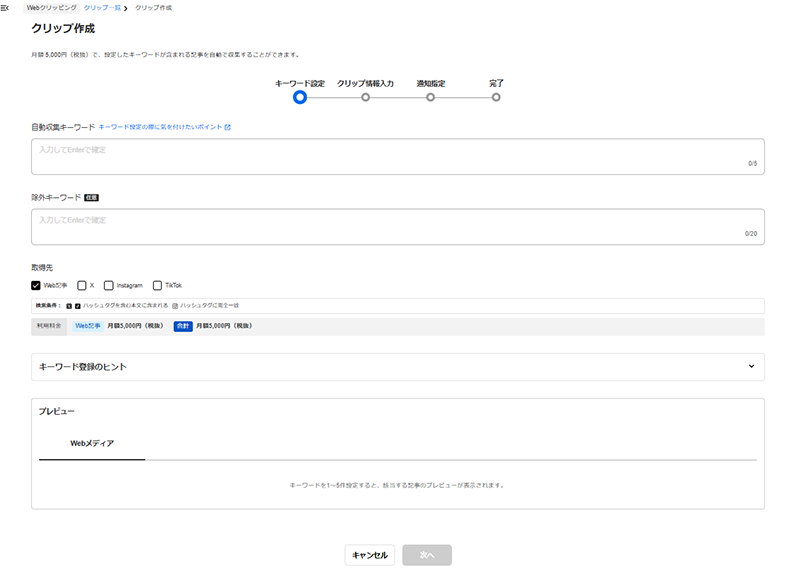The height and width of the screenshot is (577, 800).
Task: Select the キーワード設定 step marker
Action: tap(299, 97)
